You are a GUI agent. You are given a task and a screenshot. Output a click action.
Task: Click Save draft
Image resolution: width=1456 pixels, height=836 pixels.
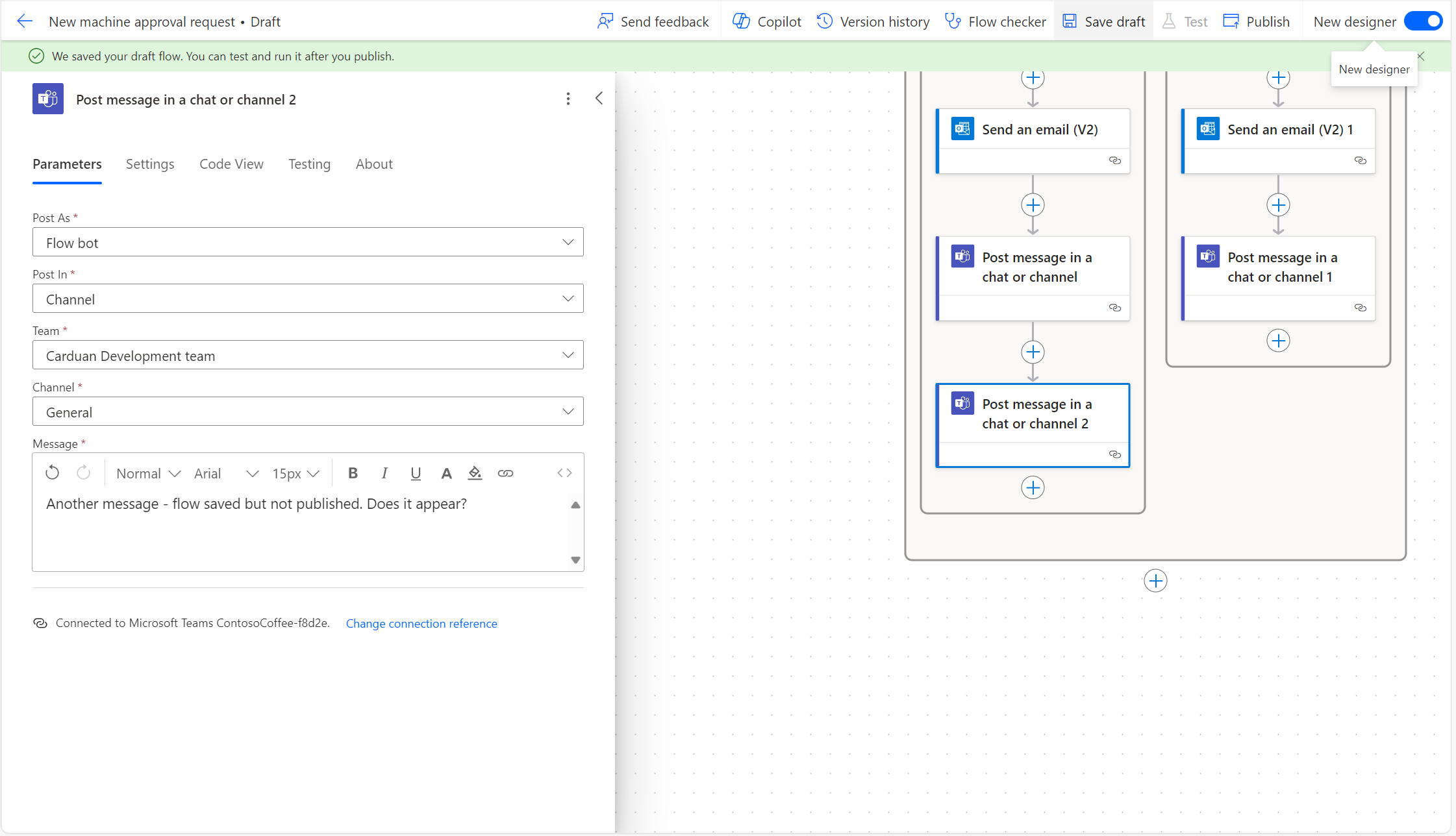(1103, 21)
